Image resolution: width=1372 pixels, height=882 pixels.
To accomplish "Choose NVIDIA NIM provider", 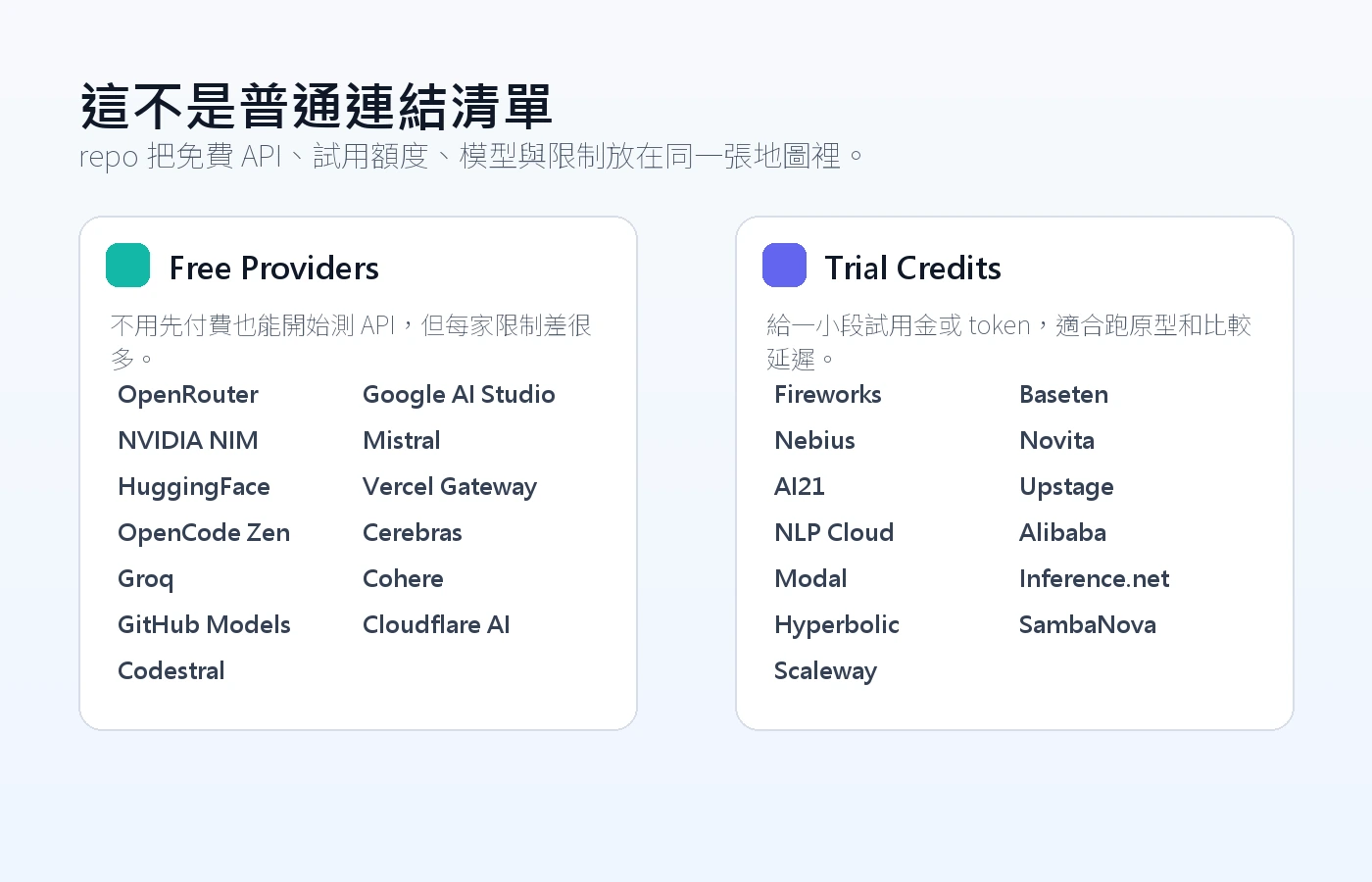I will click(188, 441).
